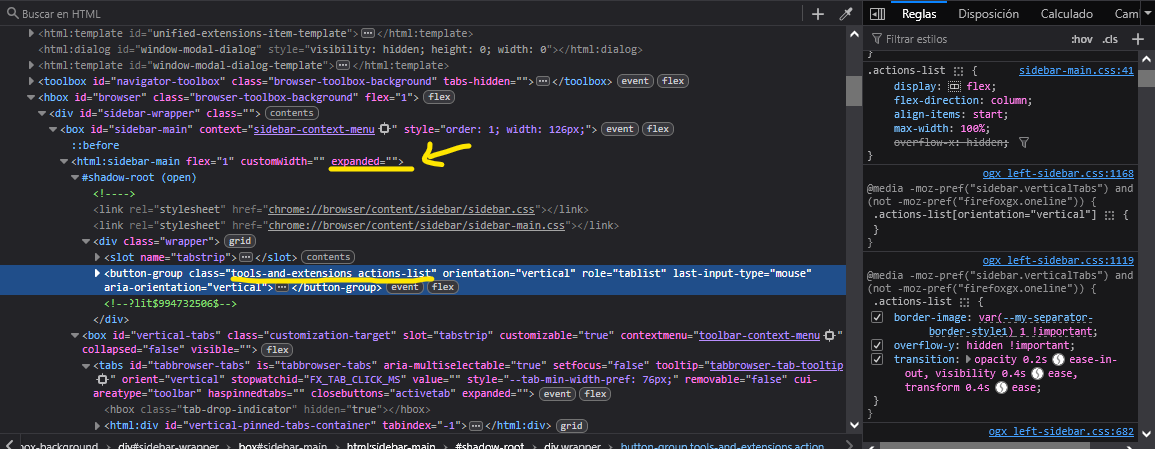Click the ellipsis badge in slot tabstrip node
Viewport: 1155px width, 449px height.
tap(246, 257)
